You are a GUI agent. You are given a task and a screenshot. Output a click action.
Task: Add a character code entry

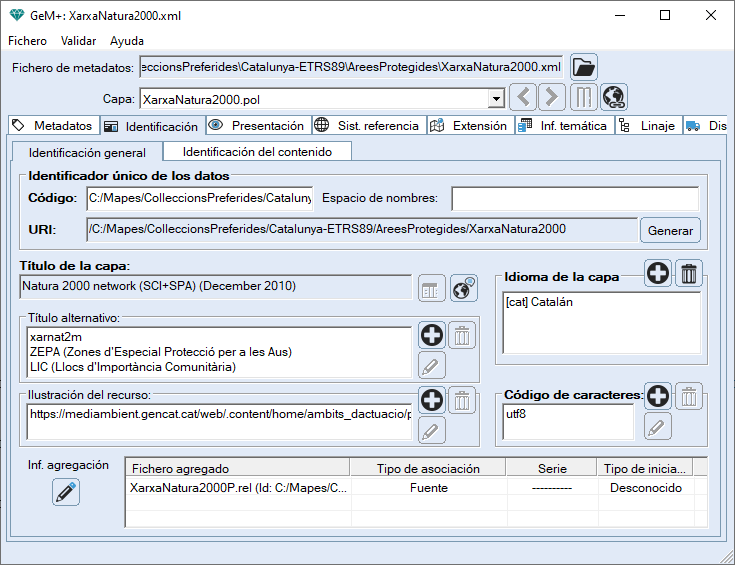pyautogui.click(x=658, y=396)
